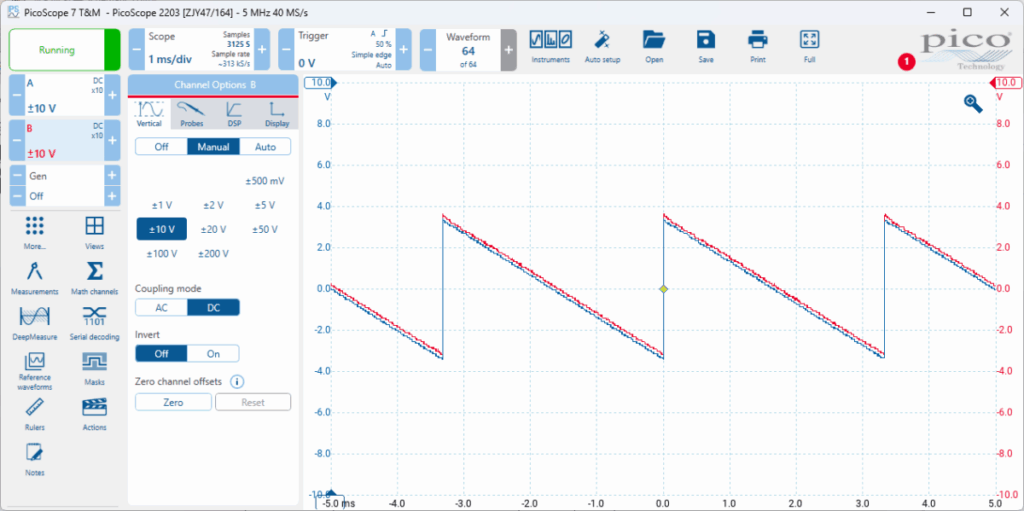The height and width of the screenshot is (511, 1024).
Task: Increase channel A range with plus
Action: click(112, 95)
